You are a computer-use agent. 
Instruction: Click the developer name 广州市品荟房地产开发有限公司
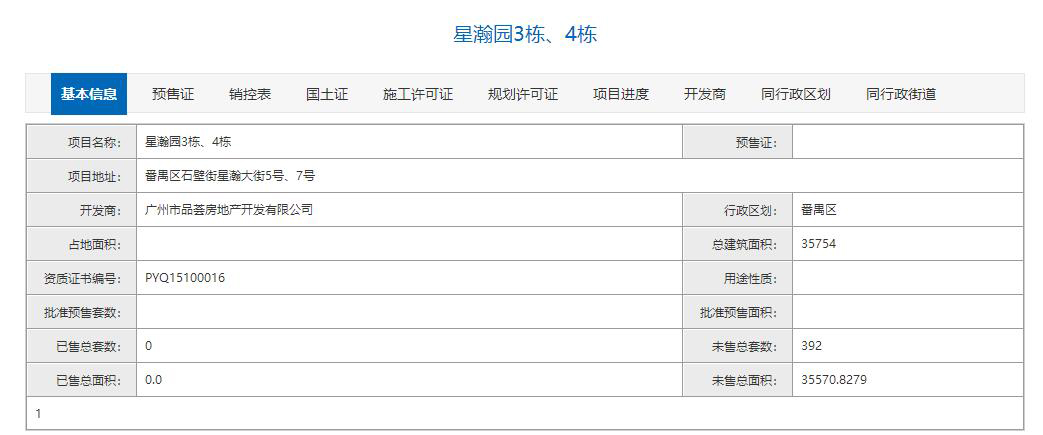pyautogui.click(x=229, y=210)
